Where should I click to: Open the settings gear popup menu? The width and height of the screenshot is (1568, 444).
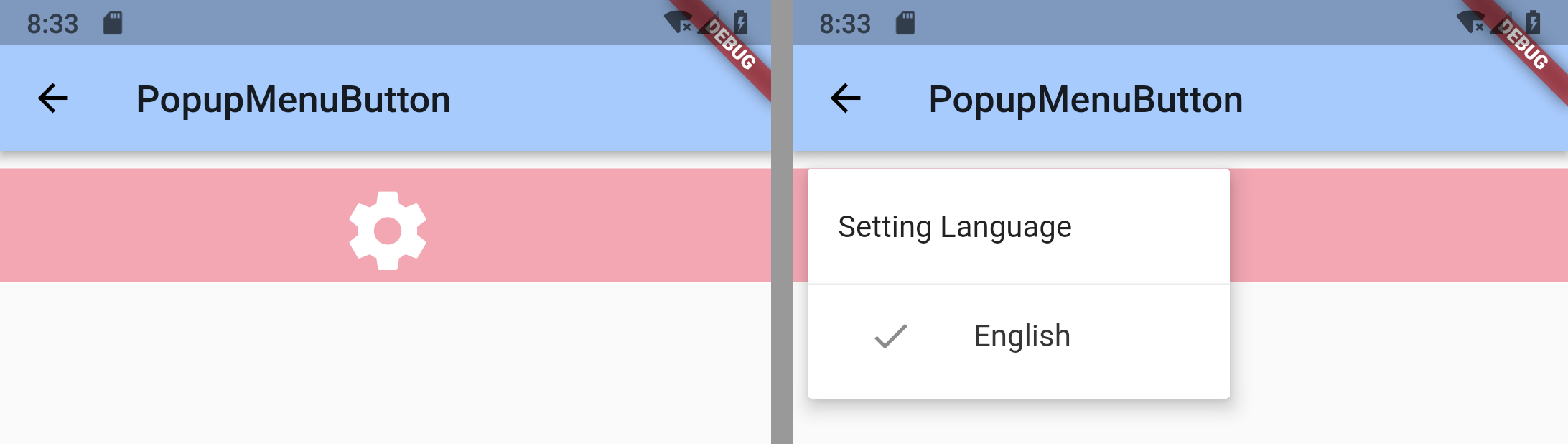pos(388,231)
